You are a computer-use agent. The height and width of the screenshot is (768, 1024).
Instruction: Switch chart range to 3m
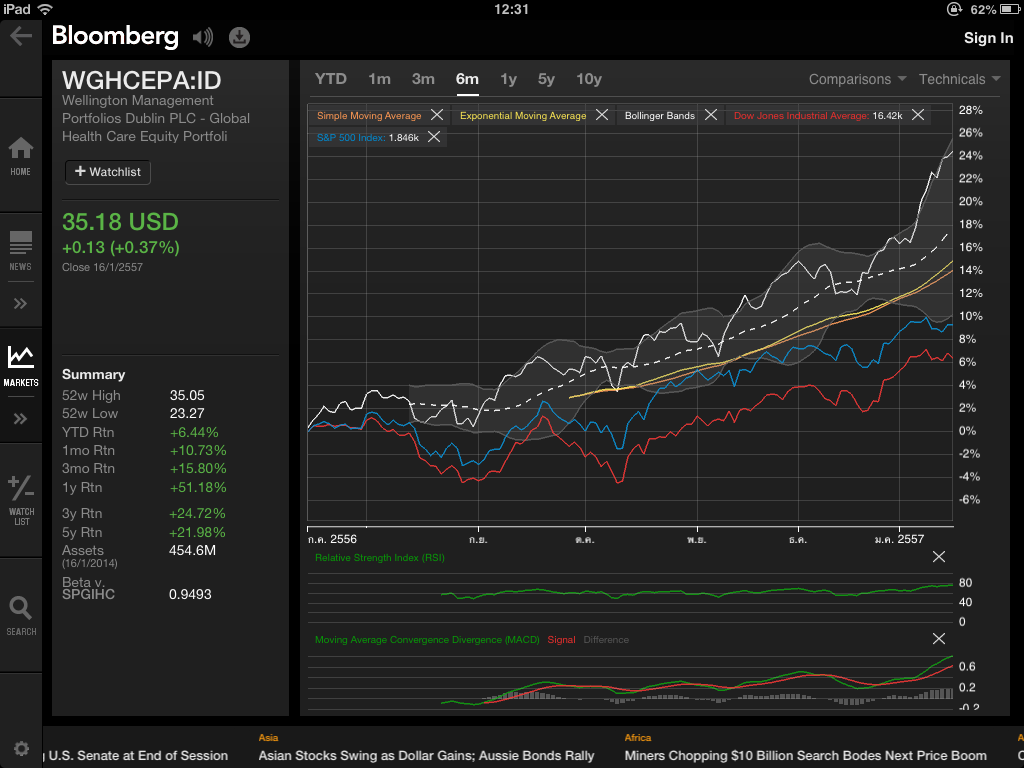423,79
